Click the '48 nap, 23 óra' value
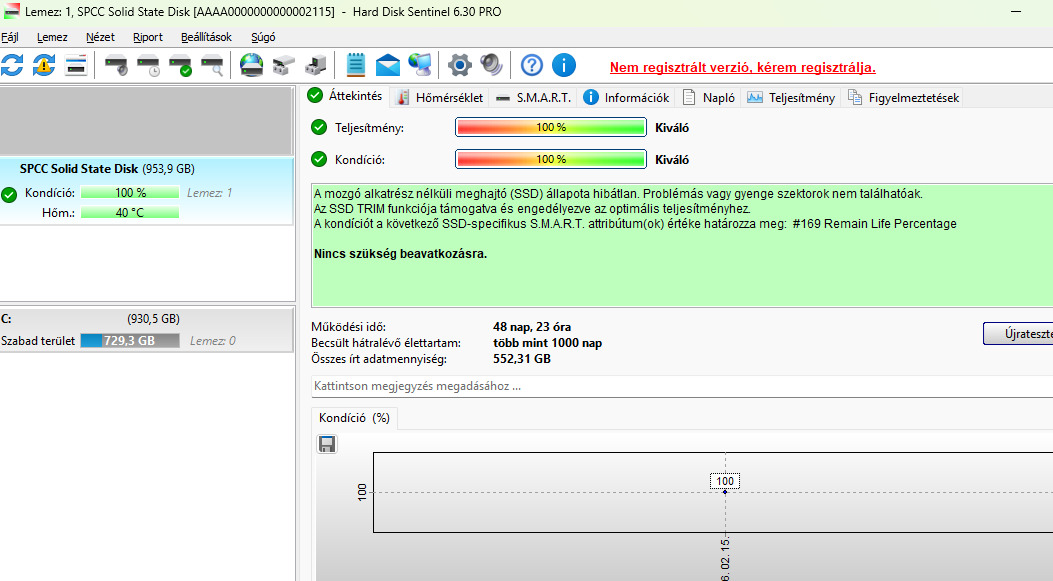The height and width of the screenshot is (581, 1053). (x=532, y=327)
